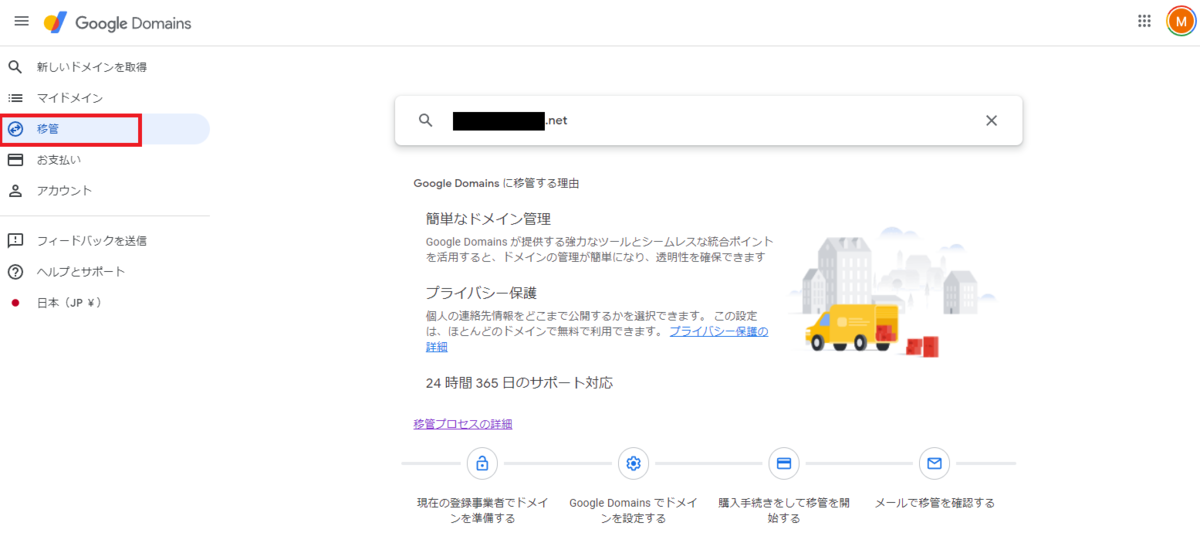Screen dimensions: 1200x543
Task: Open the Google apps grid
Action: [x=1145, y=21]
